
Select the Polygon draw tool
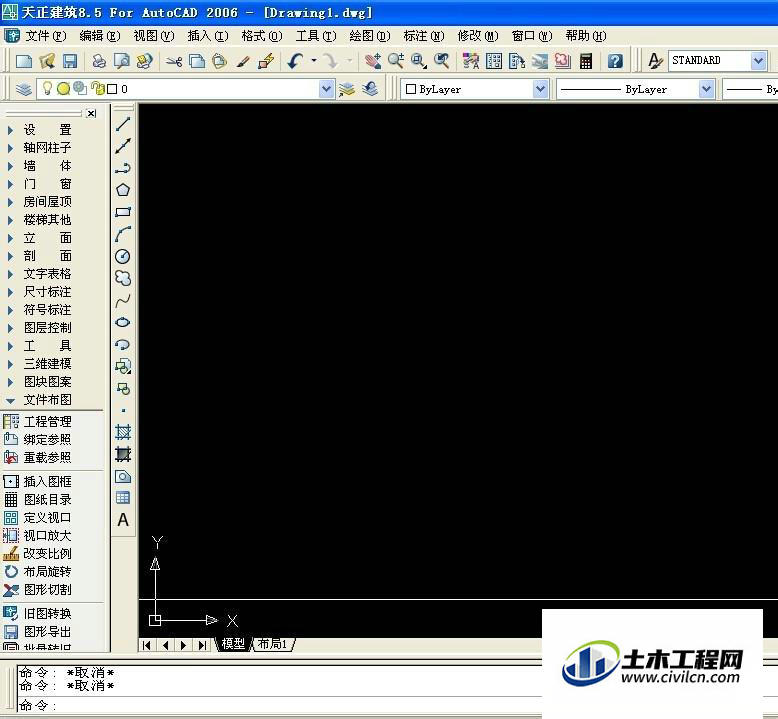coord(123,190)
